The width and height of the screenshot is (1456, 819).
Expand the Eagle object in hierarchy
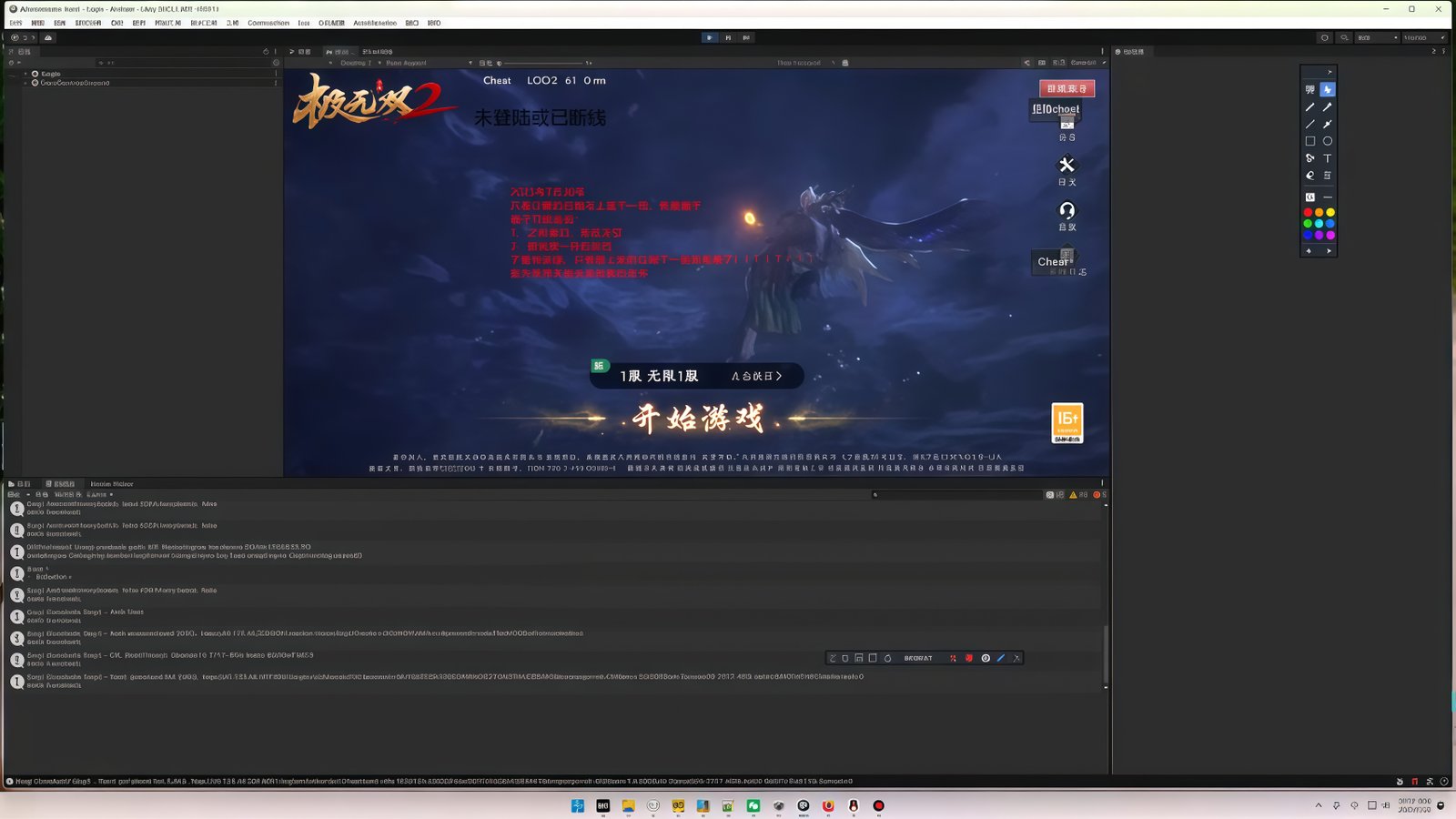coord(25,74)
